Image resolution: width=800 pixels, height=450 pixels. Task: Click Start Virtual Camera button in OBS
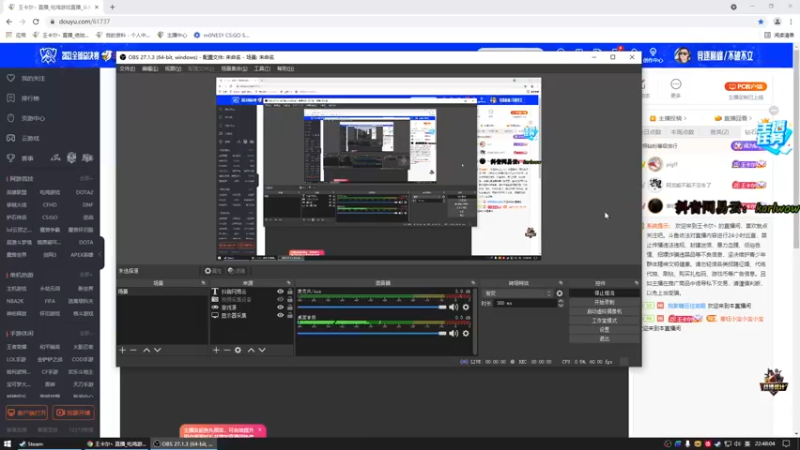604,311
